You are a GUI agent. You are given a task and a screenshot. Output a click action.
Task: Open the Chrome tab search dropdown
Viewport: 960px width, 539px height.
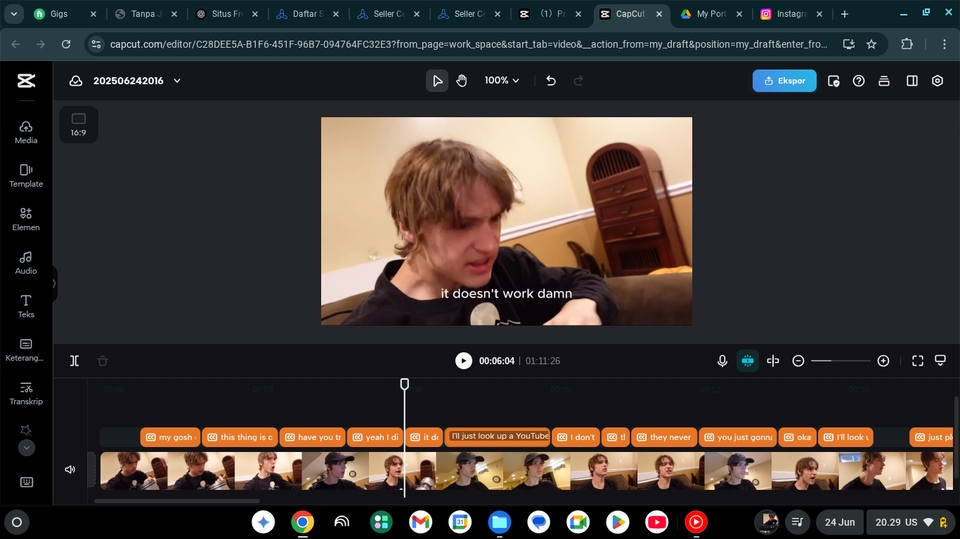[x=13, y=13]
